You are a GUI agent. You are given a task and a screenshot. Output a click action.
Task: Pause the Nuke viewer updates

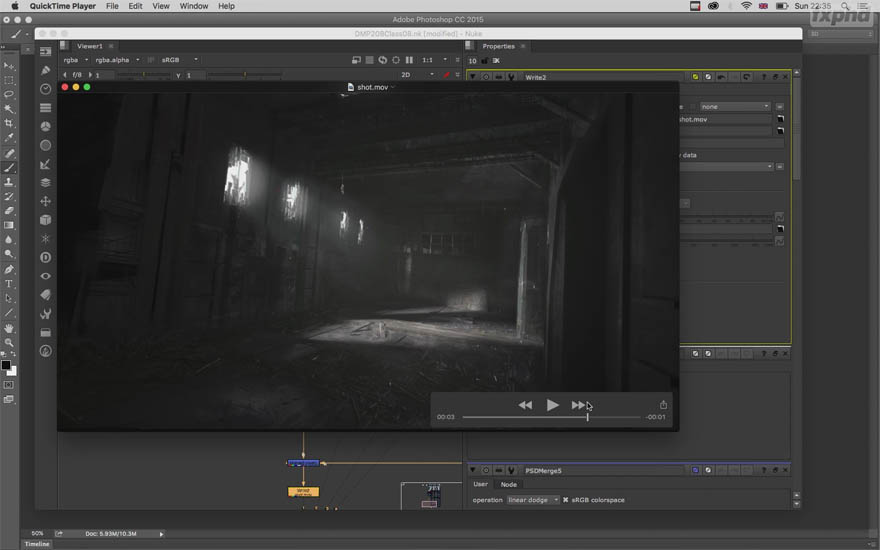coord(409,60)
